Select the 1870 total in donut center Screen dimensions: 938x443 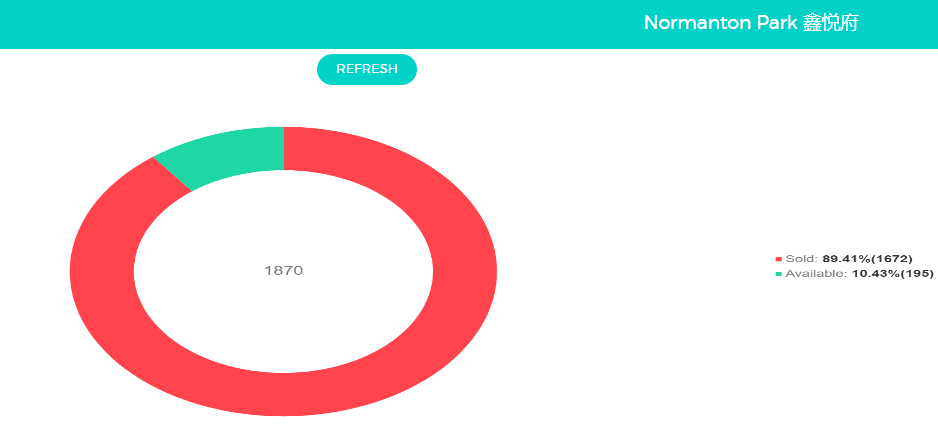[x=283, y=271]
